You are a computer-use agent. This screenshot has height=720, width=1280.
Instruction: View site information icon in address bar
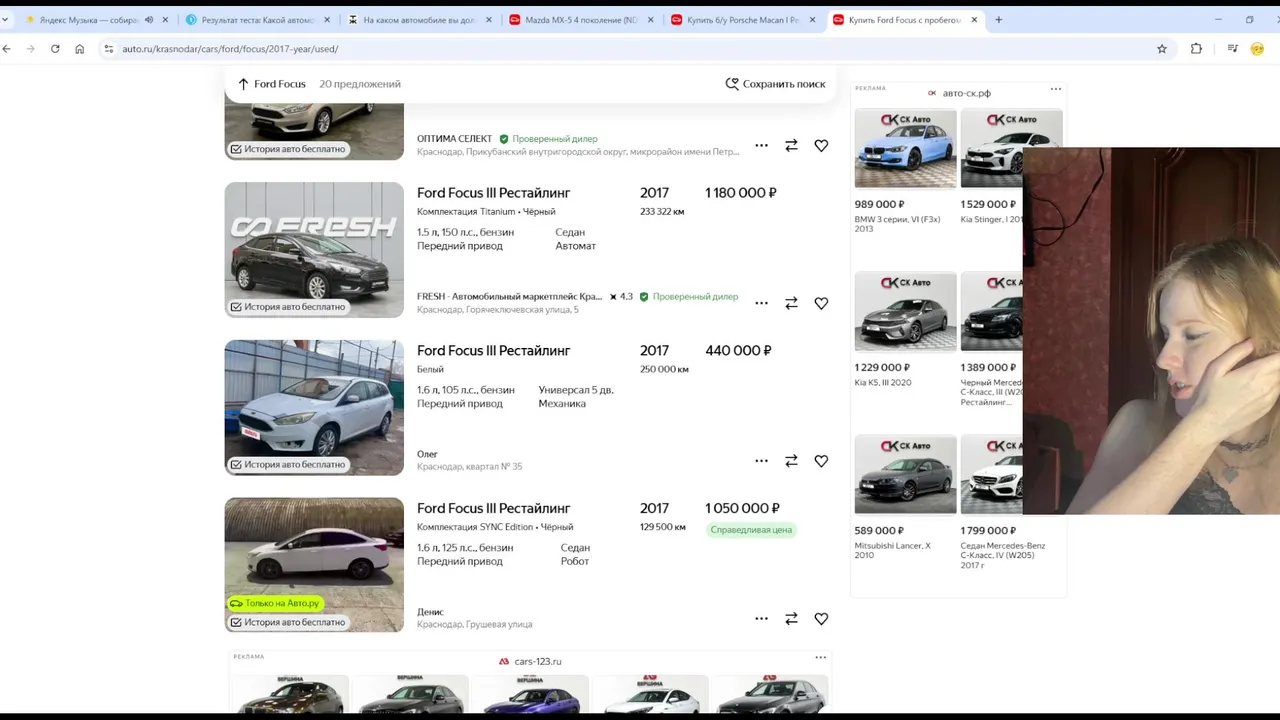point(109,49)
